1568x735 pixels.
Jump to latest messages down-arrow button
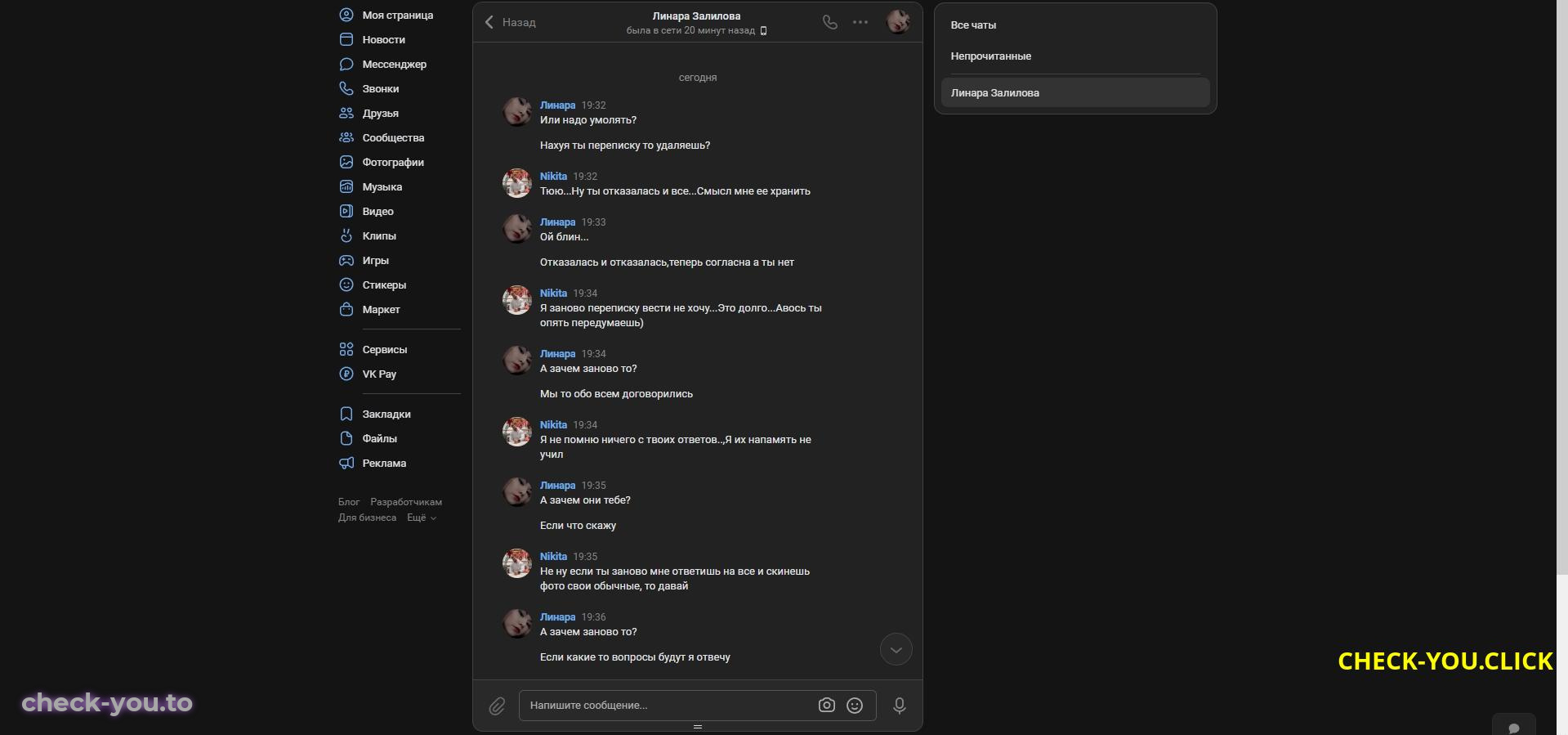tap(896, 650)
